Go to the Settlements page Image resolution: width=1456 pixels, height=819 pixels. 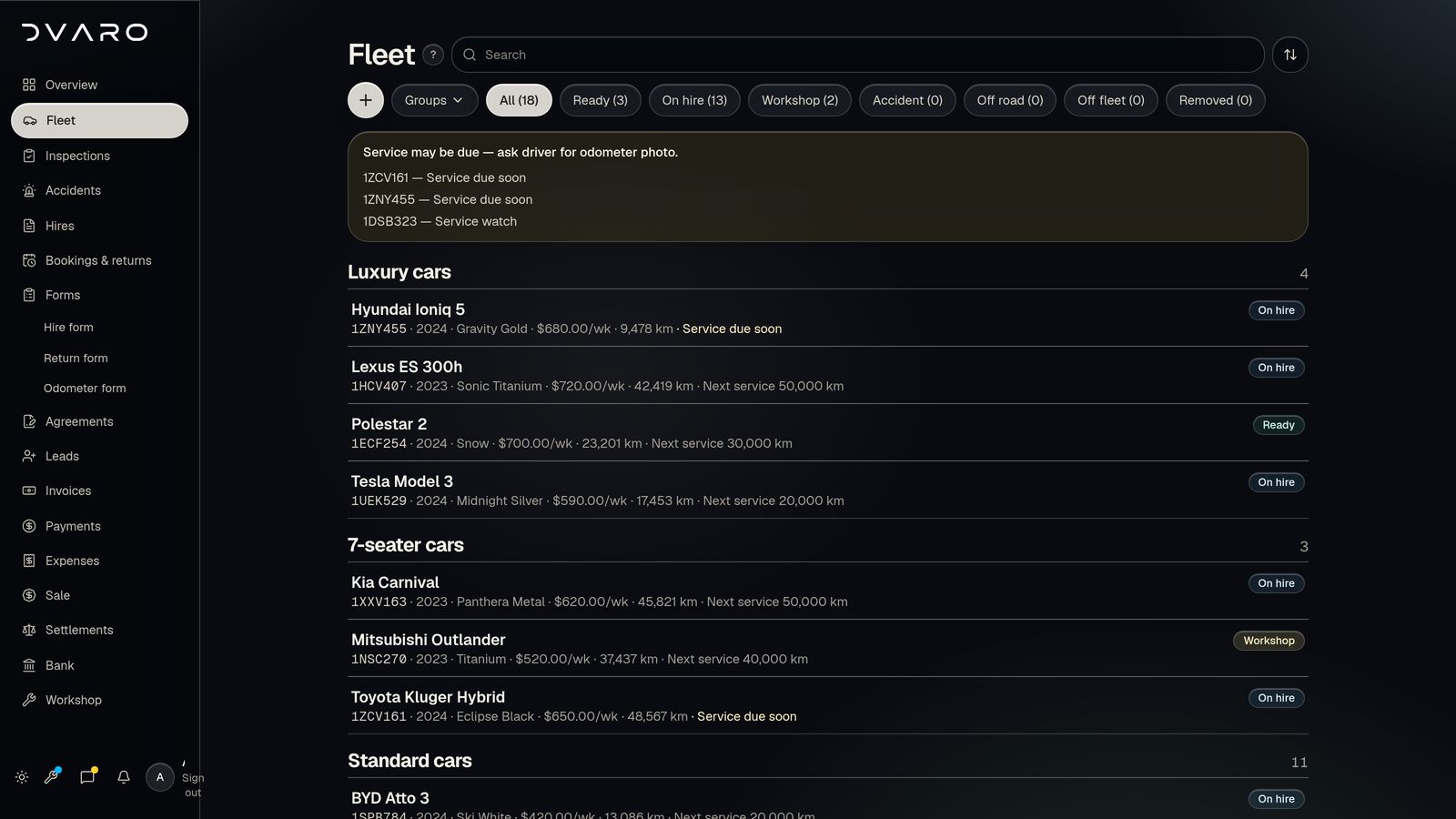[99, 630]
